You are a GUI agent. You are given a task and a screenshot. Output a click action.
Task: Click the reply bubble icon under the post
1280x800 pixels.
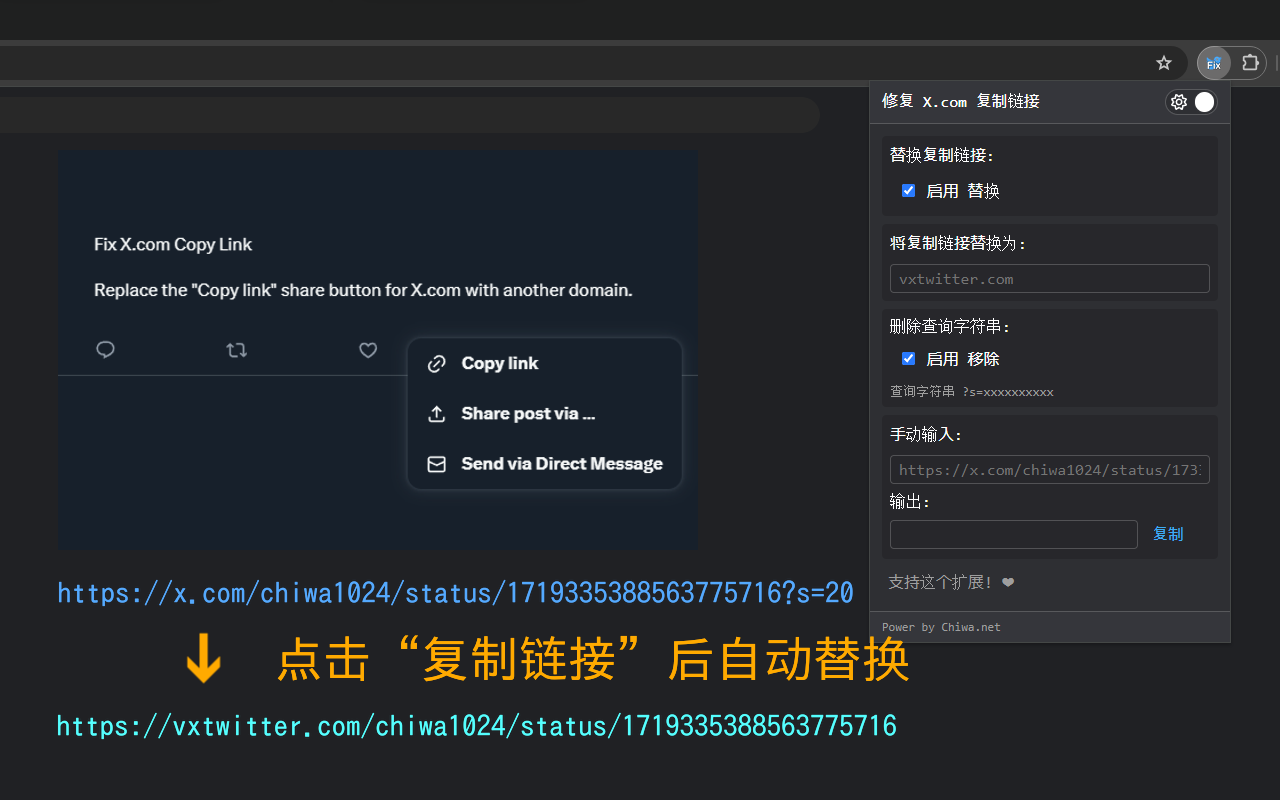tap(105, 350)
